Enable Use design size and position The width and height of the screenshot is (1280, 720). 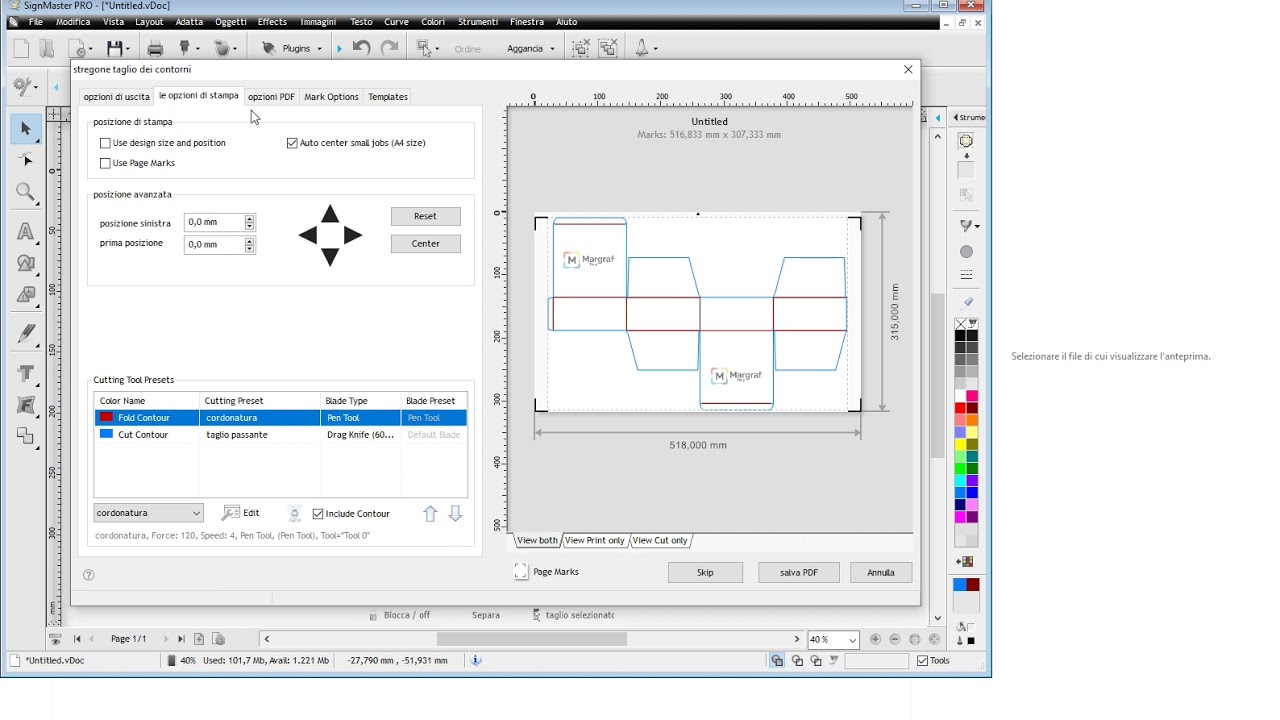(105, 143)
